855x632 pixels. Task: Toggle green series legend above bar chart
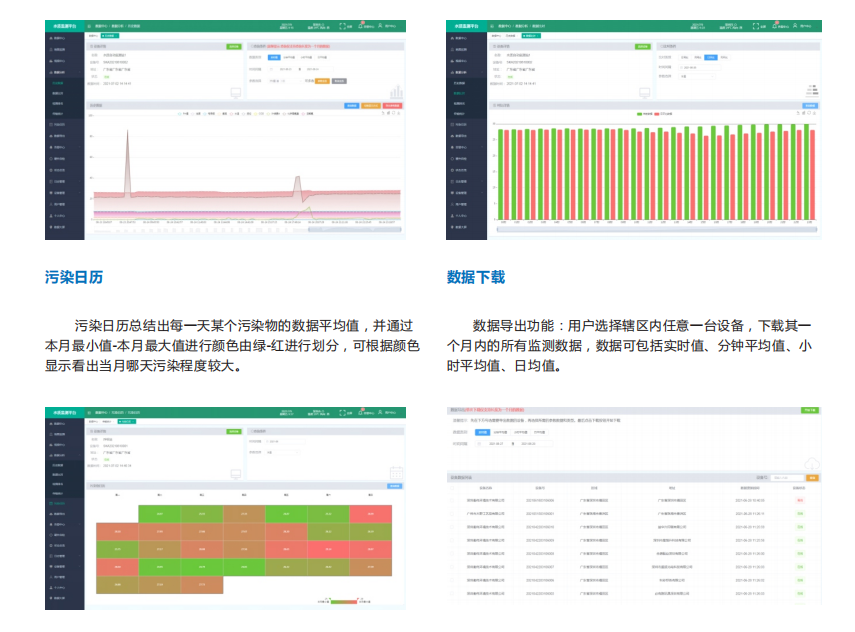642,114
